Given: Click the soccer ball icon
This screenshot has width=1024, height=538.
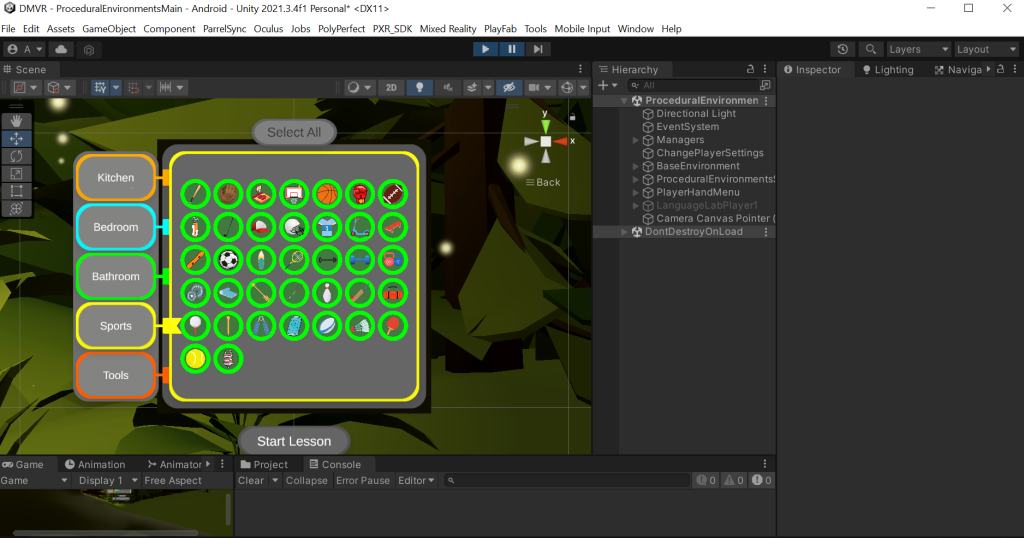Looking at the screenshot, I should (x=229, y=260).
